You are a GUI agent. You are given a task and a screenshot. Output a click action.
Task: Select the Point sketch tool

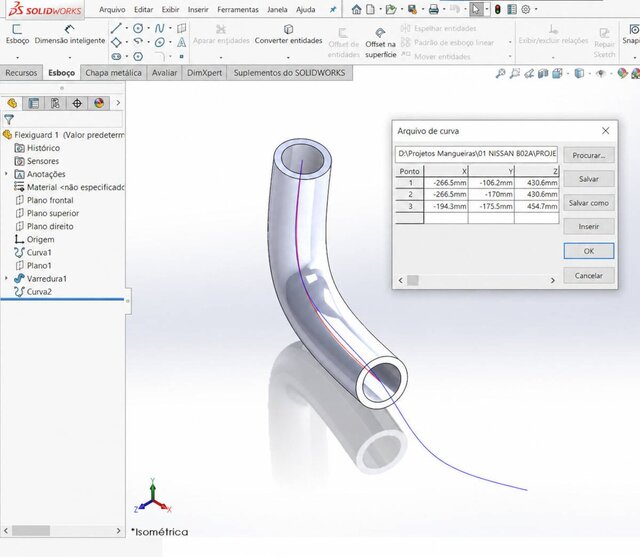182,56
